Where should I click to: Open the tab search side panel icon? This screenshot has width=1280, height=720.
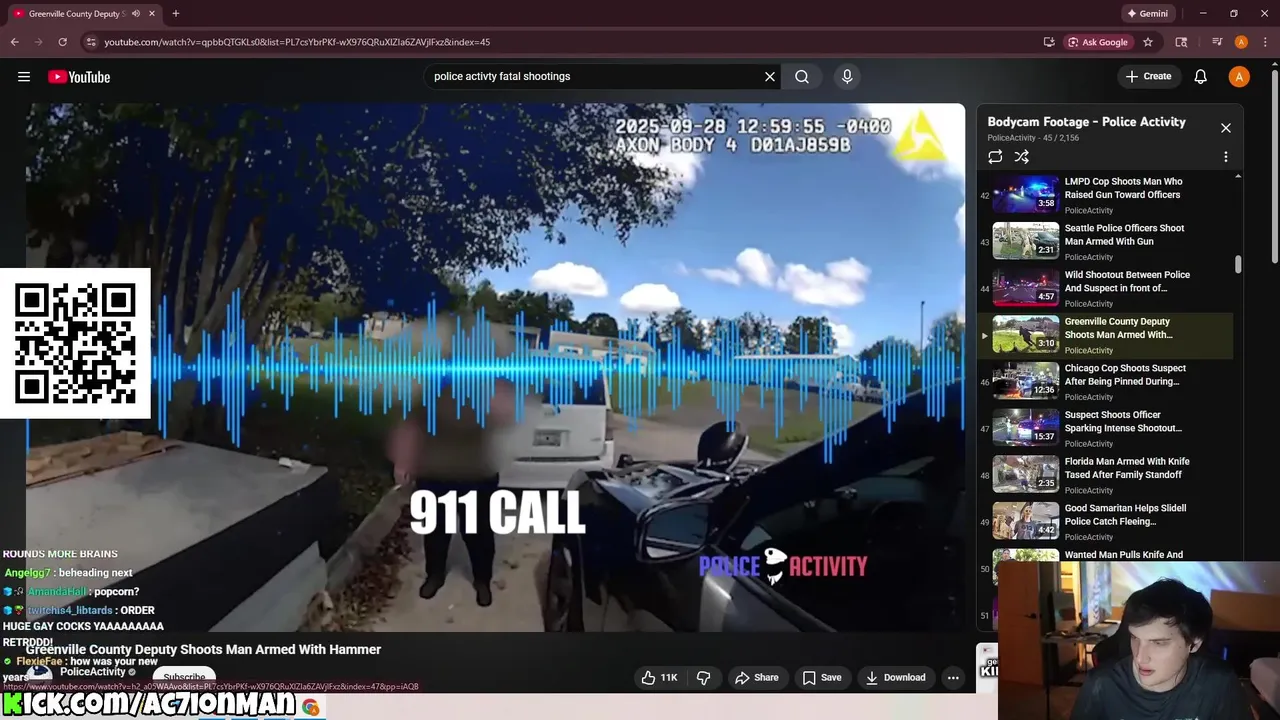coord(1181,42)
